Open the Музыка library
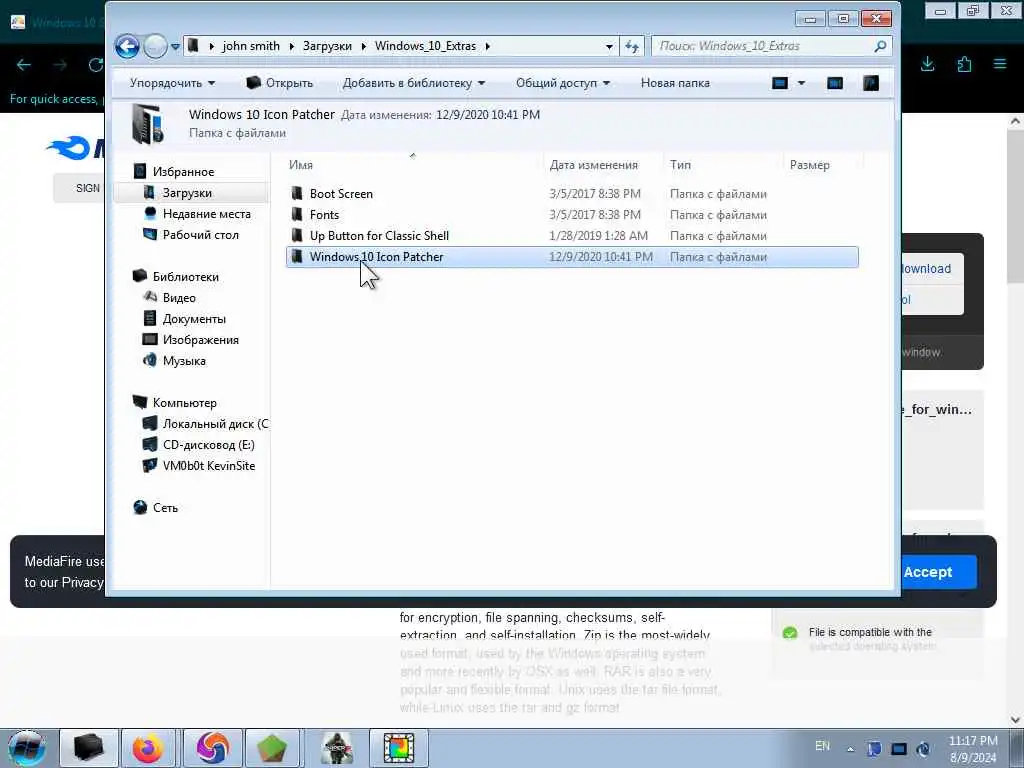Image resolution: width=1024 pixels, height=768 pixels. click(x=184, y=360)
